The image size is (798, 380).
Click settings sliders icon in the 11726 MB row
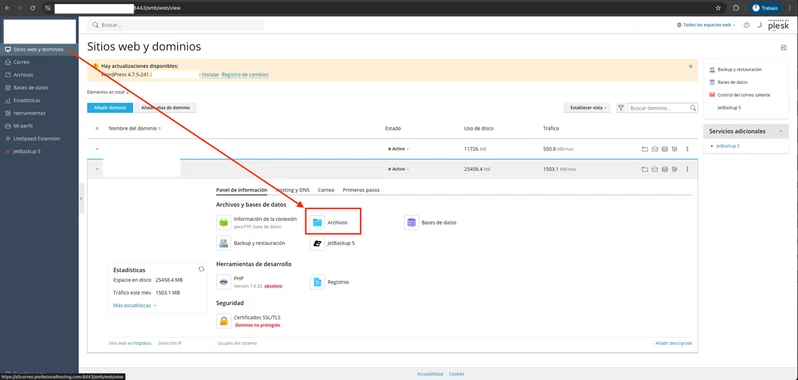[674, 149]
